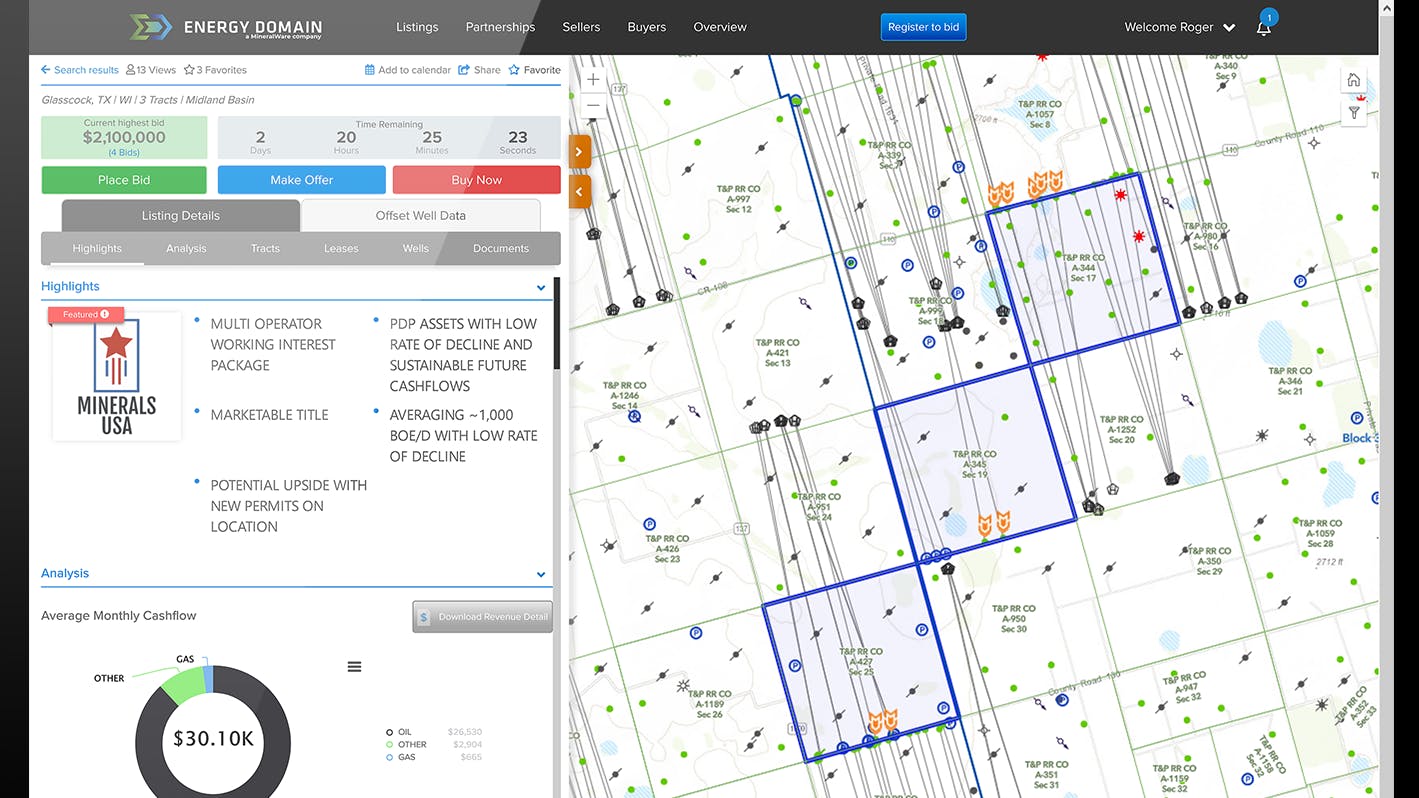
Task: Zoom out on the map
Action: tap(593, 106)
